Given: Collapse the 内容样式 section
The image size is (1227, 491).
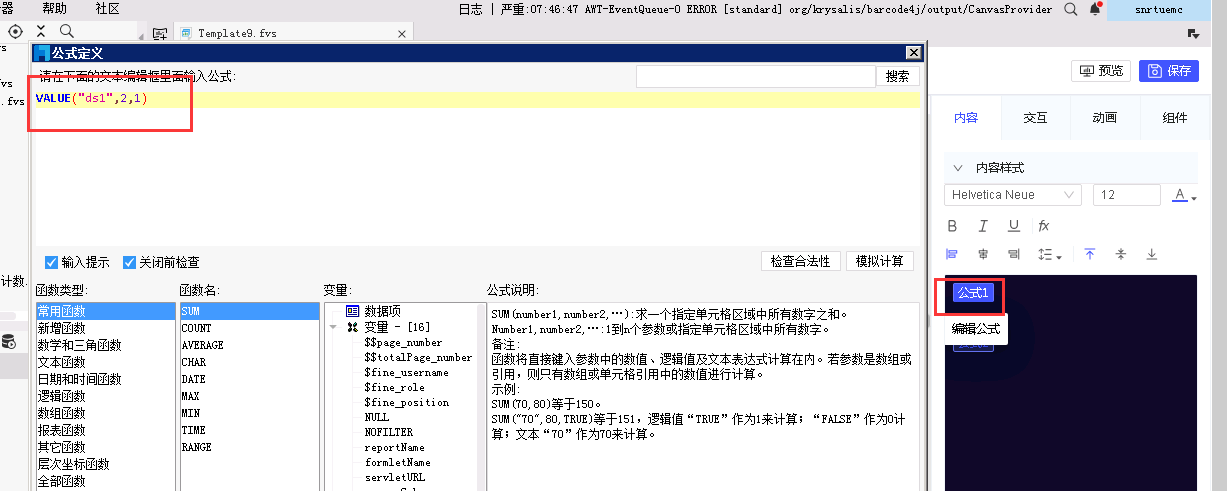Looking at the screenshot, I should pyautogui.click(x=957, y=168).
